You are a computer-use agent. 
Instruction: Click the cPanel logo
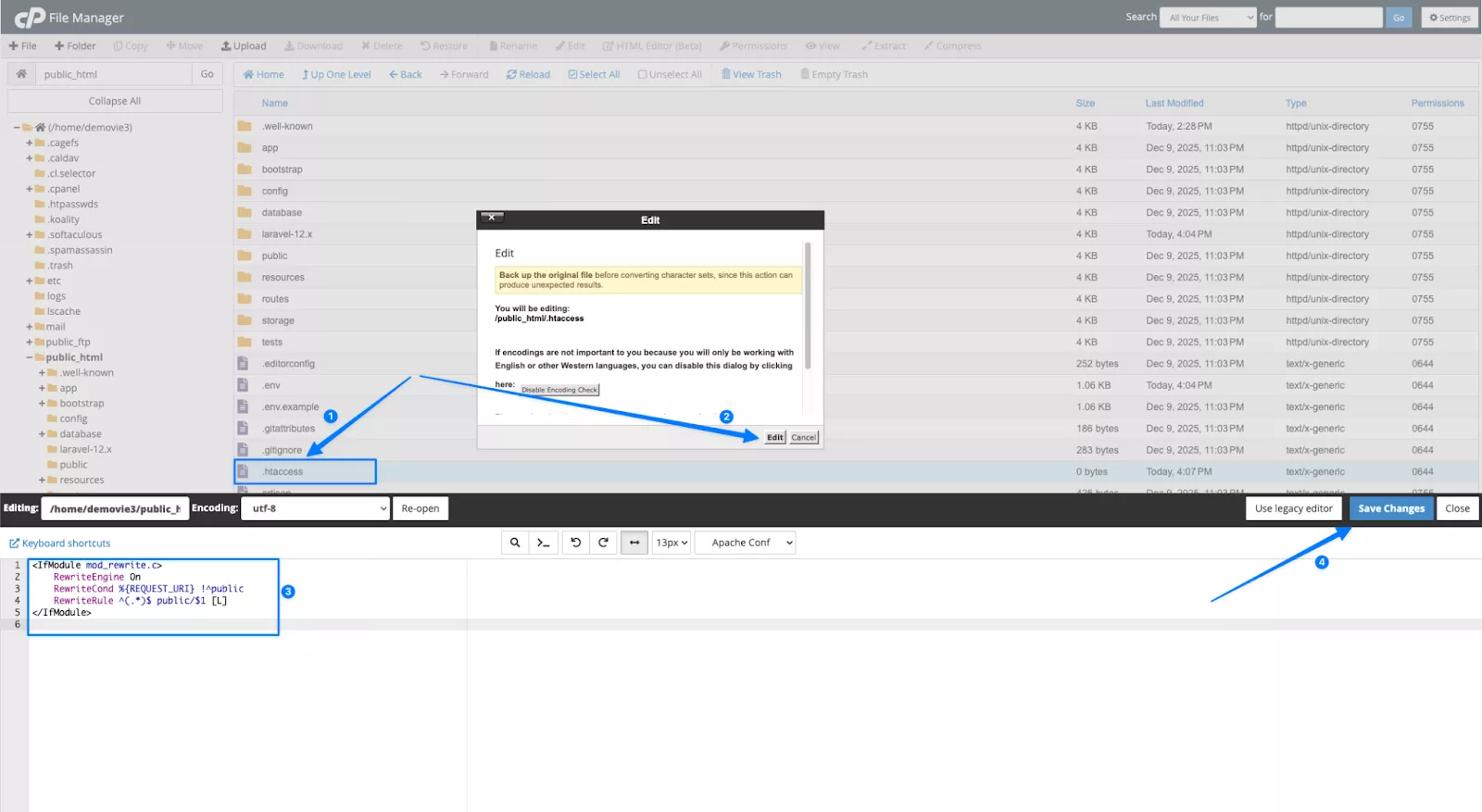click(x=30, y=18)
